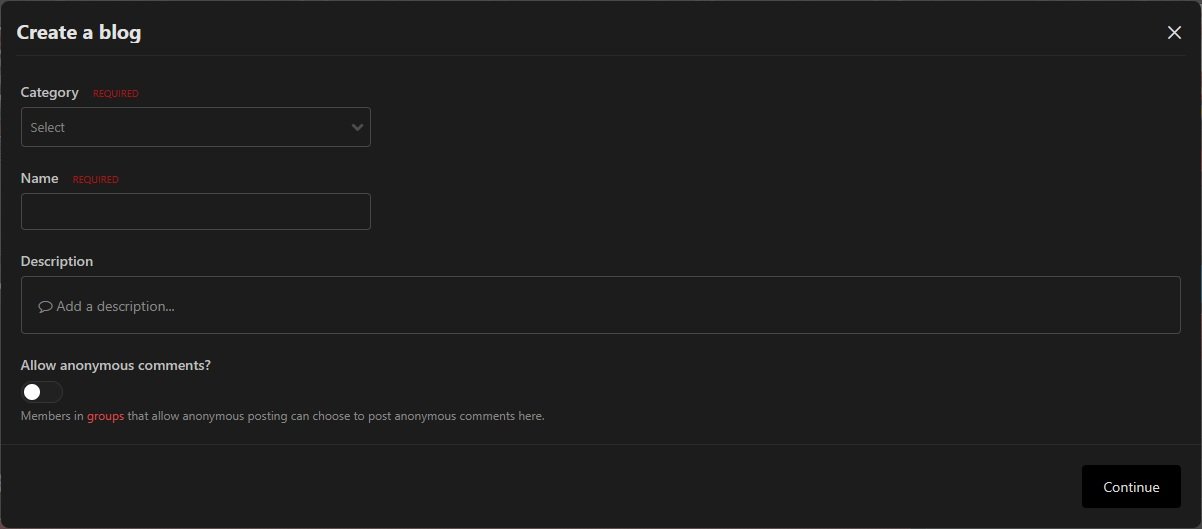This screenshot has height=529, width=1202.
Task: Click the 'Allow anonymous comments?' label
Action: click(115, 365)
